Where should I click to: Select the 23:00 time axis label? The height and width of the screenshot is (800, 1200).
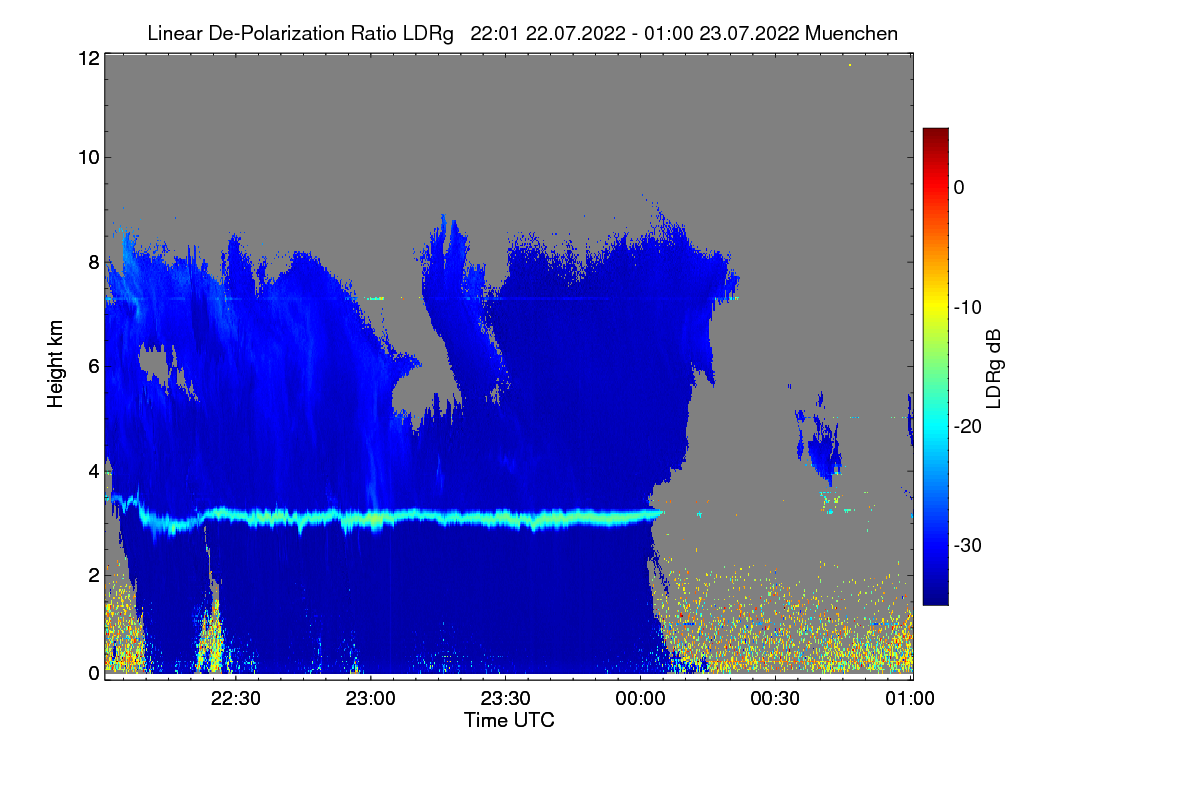(371, 699)
